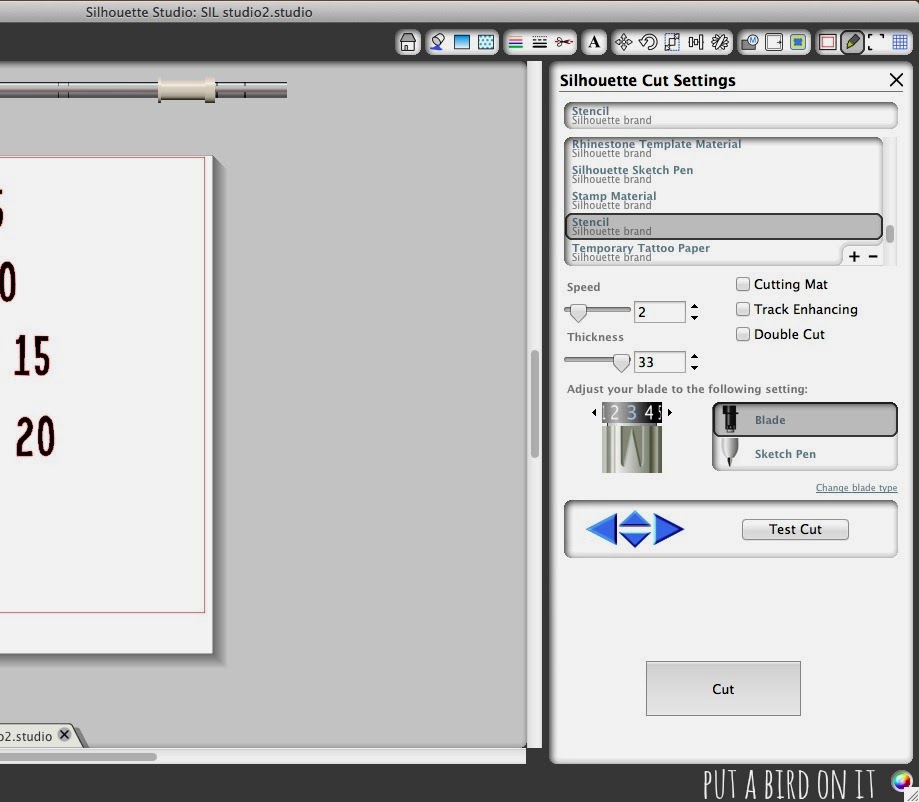Select the Sketch Pen tool option
919x802 pixels.
click(x=805, y=453)
